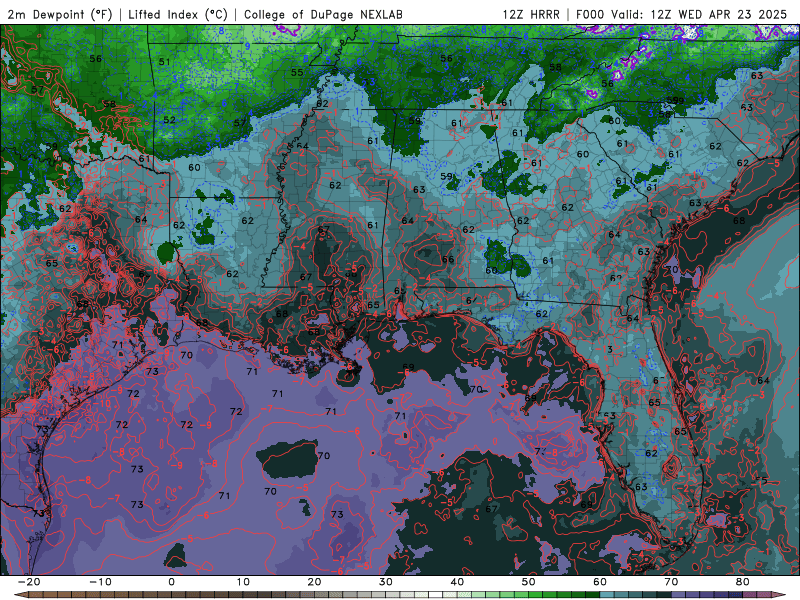This screenshot has width=800, height=600.
Task: Click the dewpoint value 55 on the map
Action: tap(297, 72)
